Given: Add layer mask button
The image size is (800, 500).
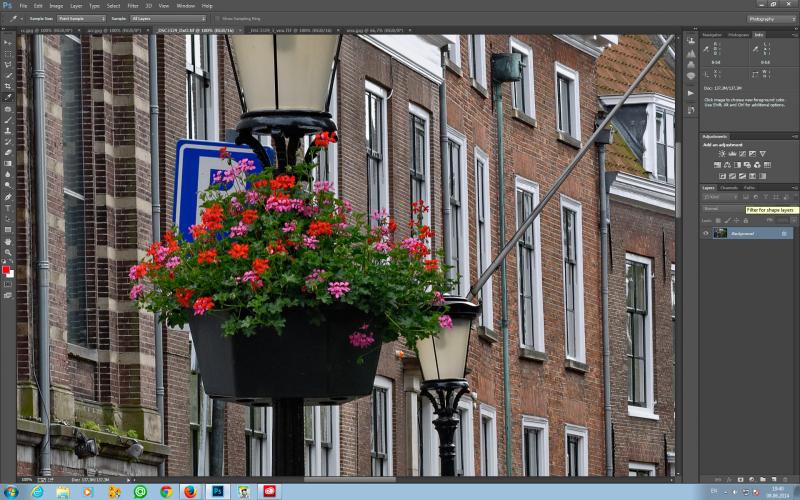Looking at the screenshot, I should click(x=740, y=480).
